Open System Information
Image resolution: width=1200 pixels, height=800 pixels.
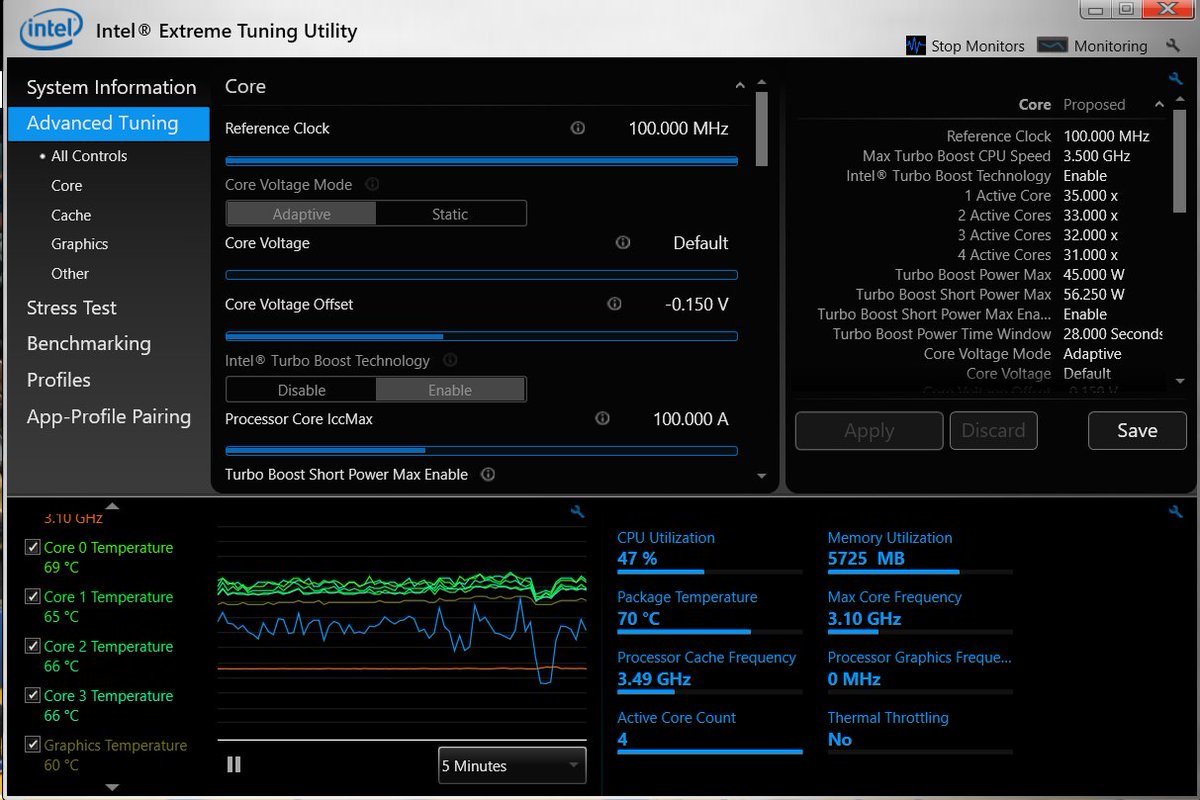click(111, 87)
